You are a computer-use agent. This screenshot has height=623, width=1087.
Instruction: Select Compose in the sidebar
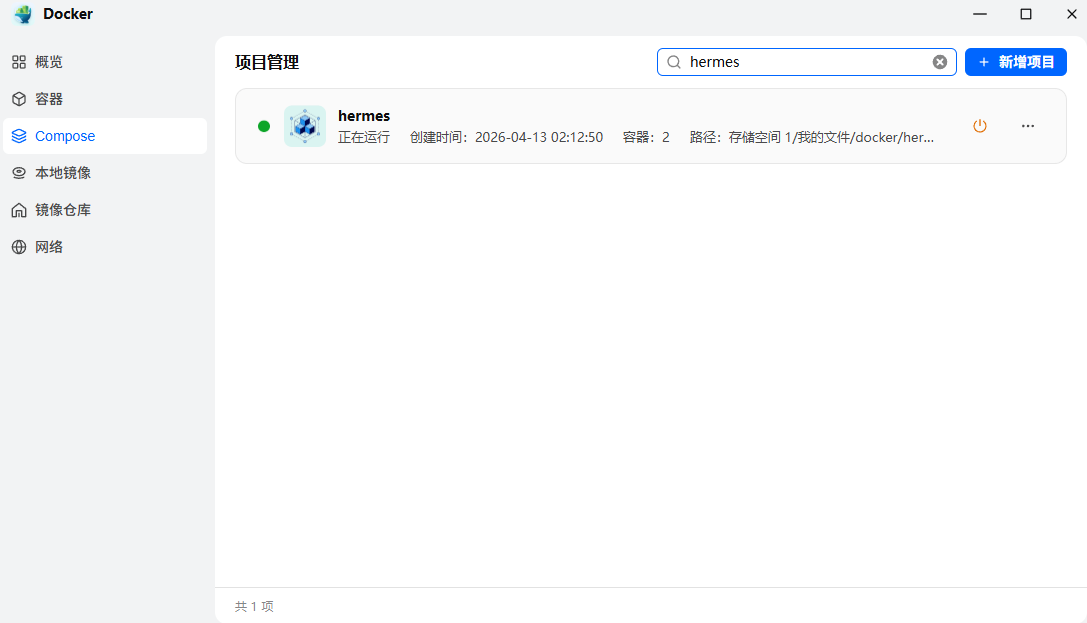pyautogui.click(x=105, y=136)
